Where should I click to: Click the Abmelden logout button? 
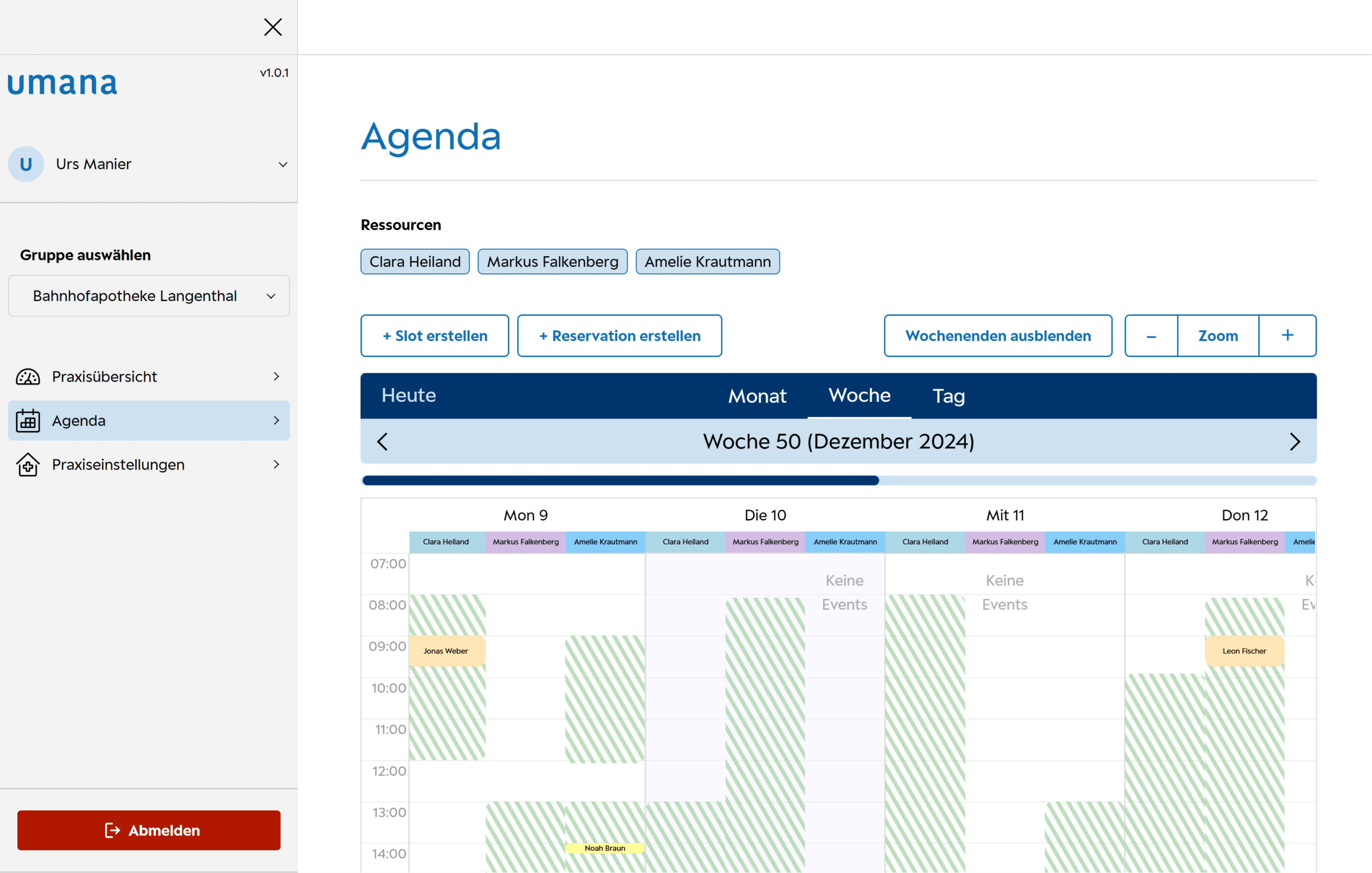(x=148, y=830)
